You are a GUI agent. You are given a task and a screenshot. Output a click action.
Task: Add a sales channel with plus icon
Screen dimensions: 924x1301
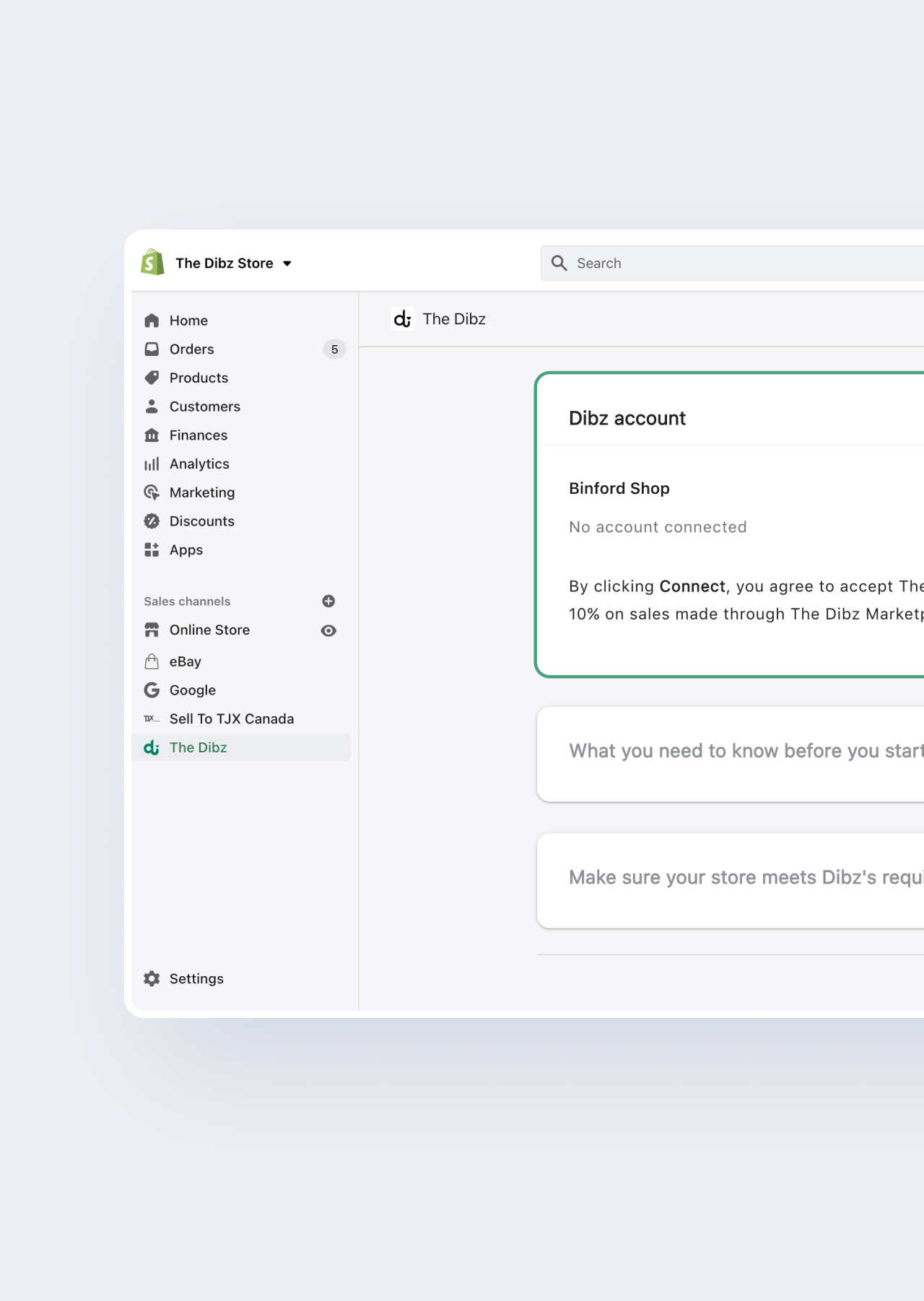pyautogui.click(x=328, y=601)
